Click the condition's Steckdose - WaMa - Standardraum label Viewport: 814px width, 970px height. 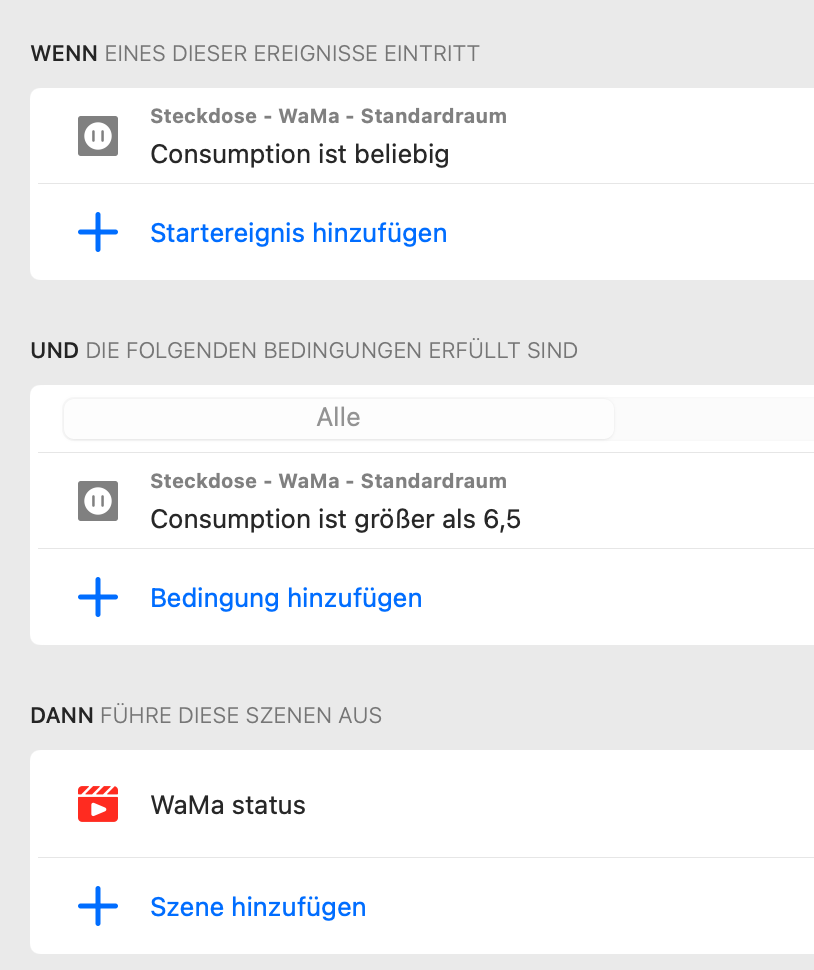pyautogui.click(x=328, y=481)
